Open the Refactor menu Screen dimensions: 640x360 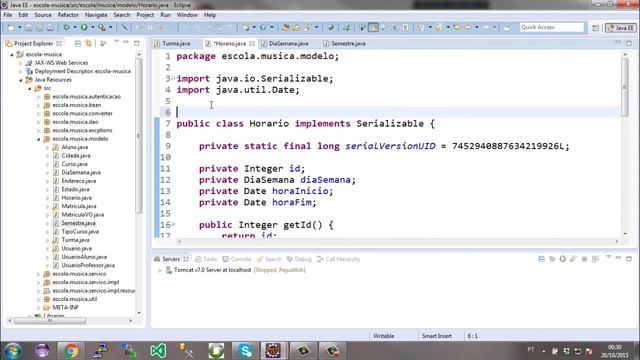[x=68, y=15]
